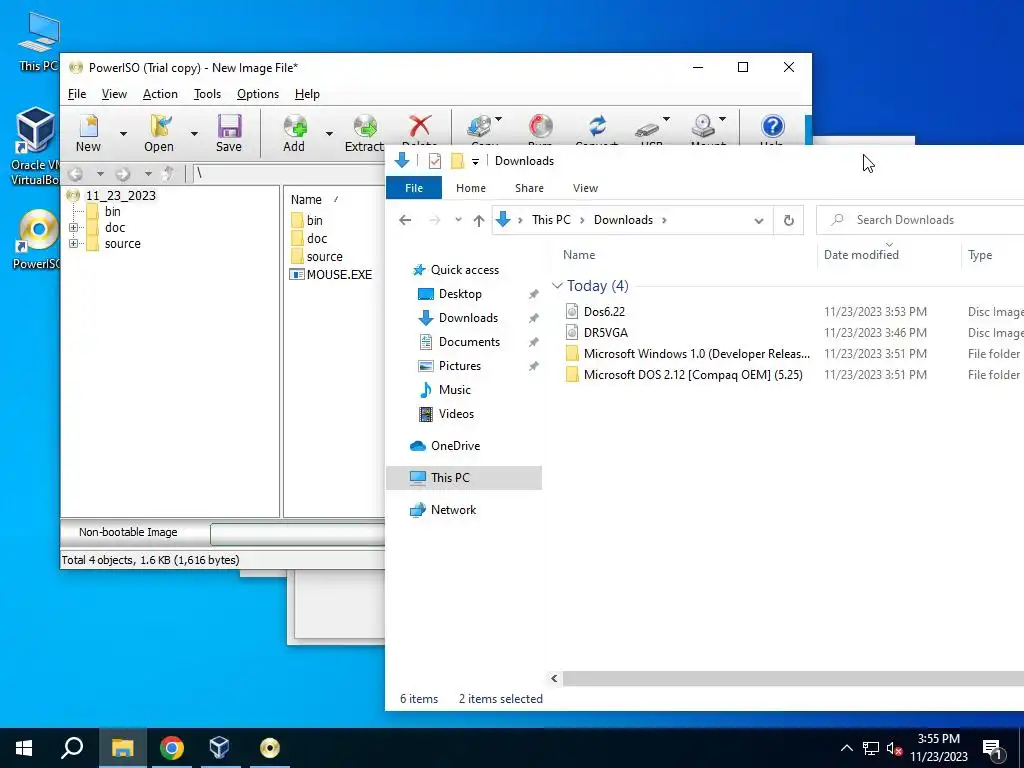Click the muted volume tray icon
Screen dimensions: 1024x768
click(895, 748)
